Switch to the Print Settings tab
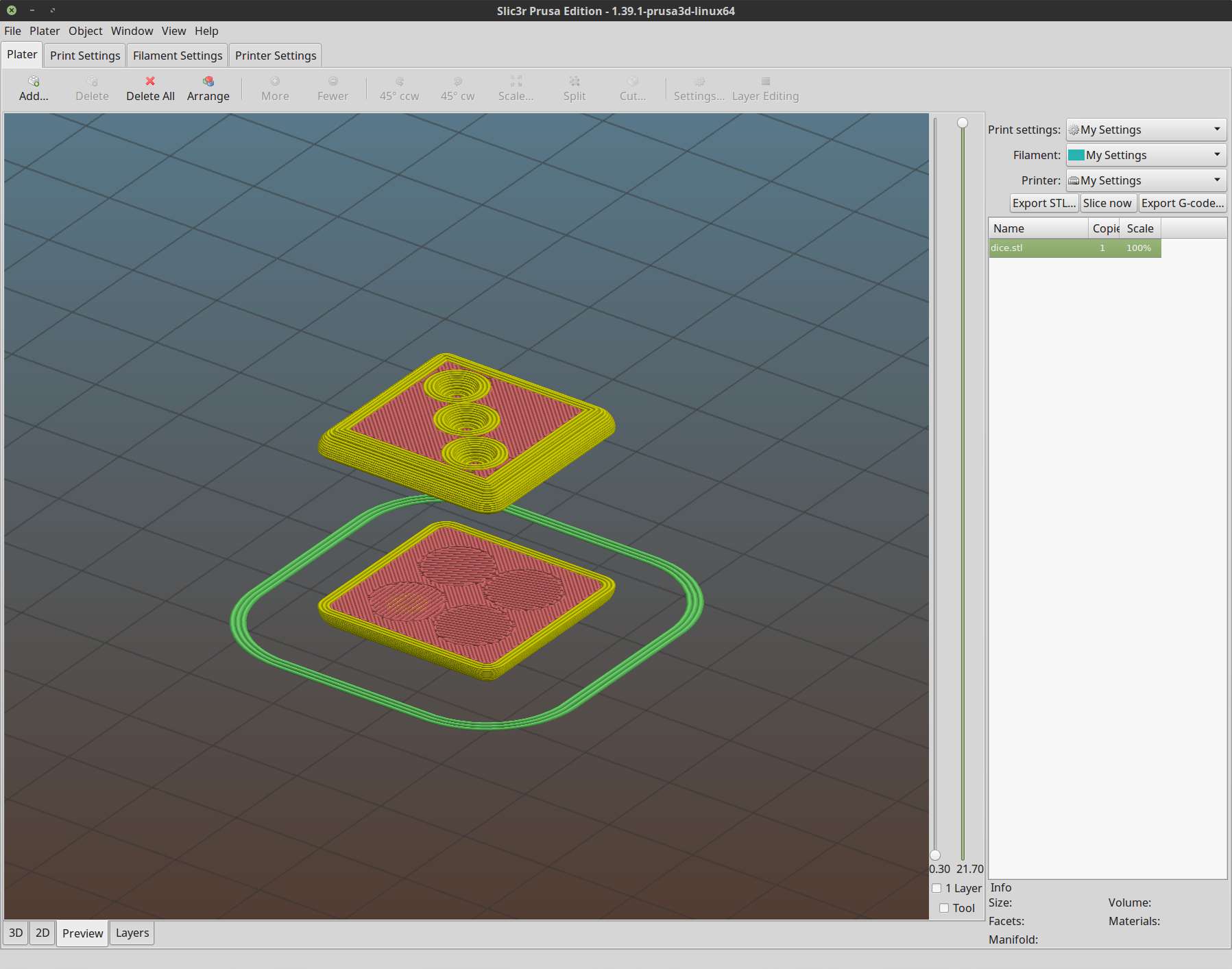The image size is (1232, 969). coord(85,56)
